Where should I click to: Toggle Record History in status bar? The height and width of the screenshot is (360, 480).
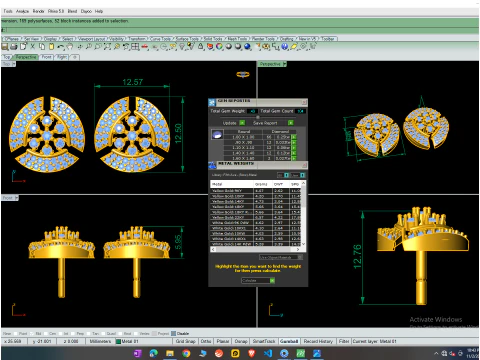click(318, 341)
